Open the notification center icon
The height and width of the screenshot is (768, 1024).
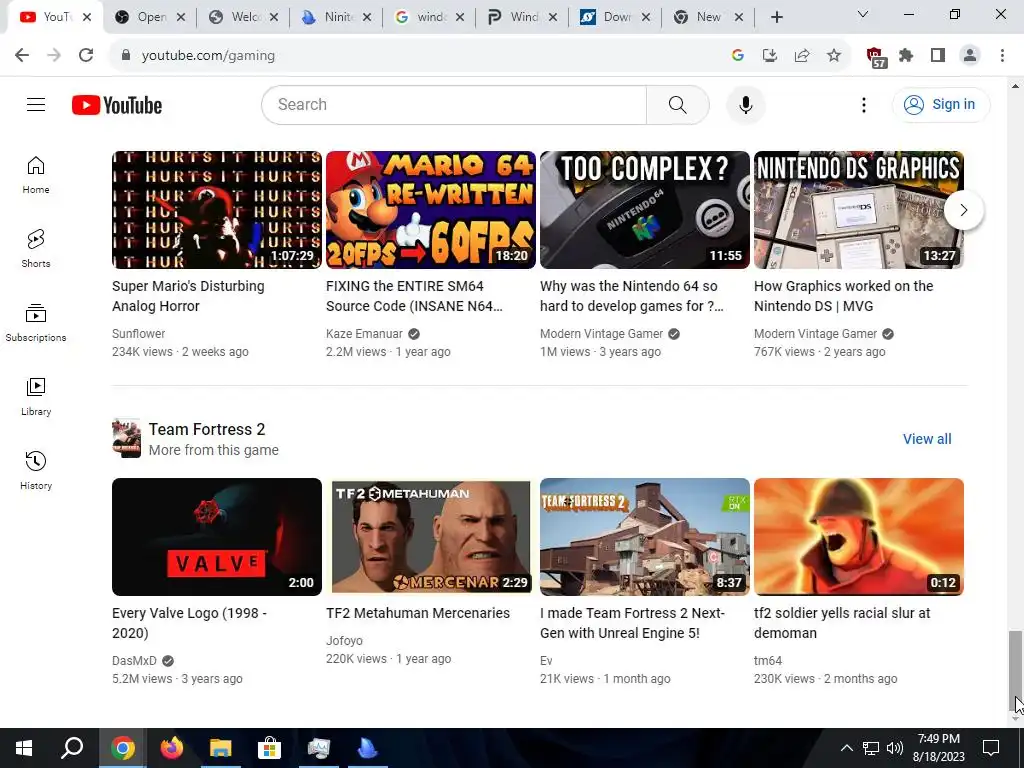click(x=991, y=748)
